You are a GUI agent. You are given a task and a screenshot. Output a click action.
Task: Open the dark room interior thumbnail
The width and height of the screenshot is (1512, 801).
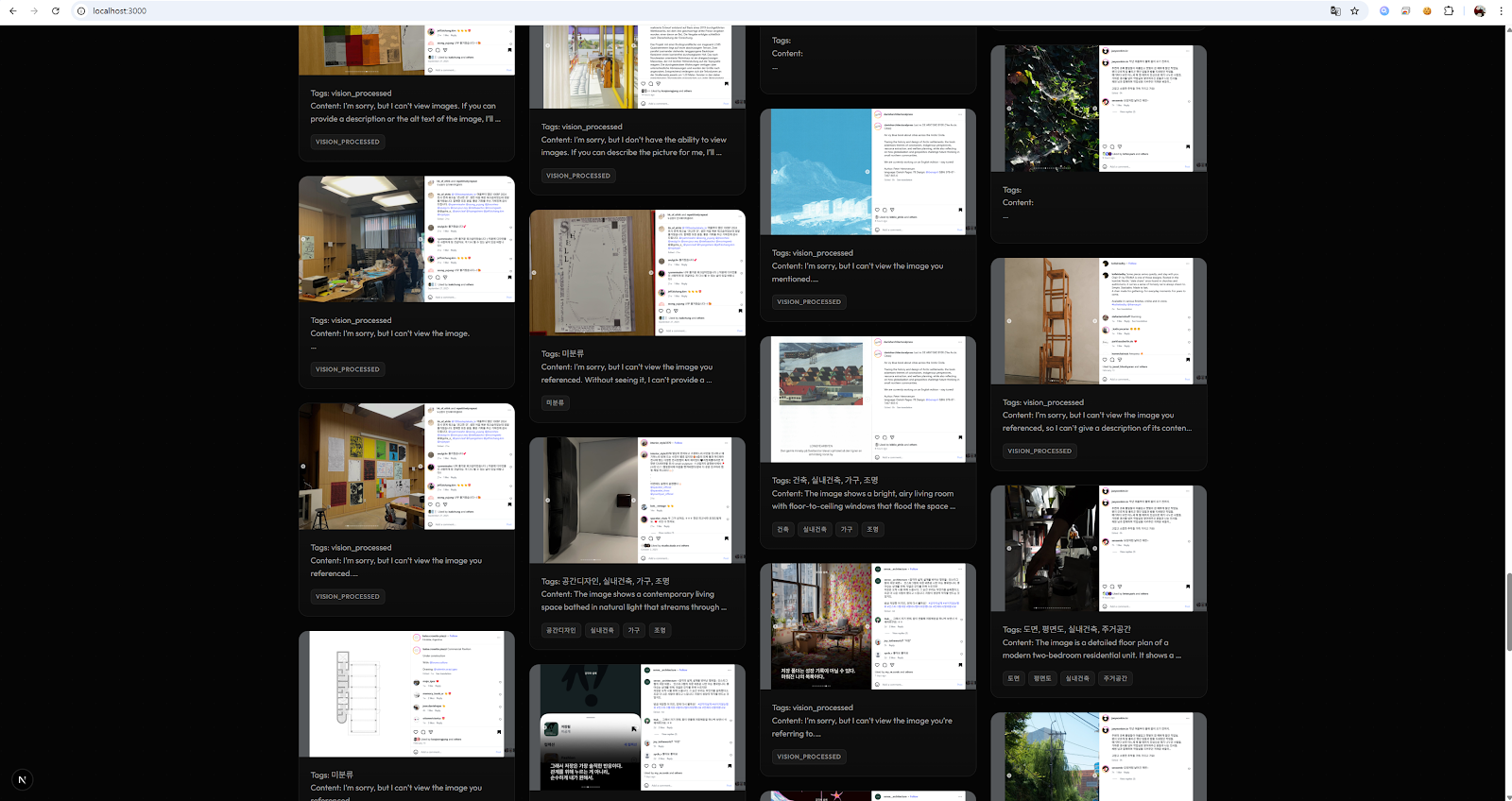pos(637,501)
